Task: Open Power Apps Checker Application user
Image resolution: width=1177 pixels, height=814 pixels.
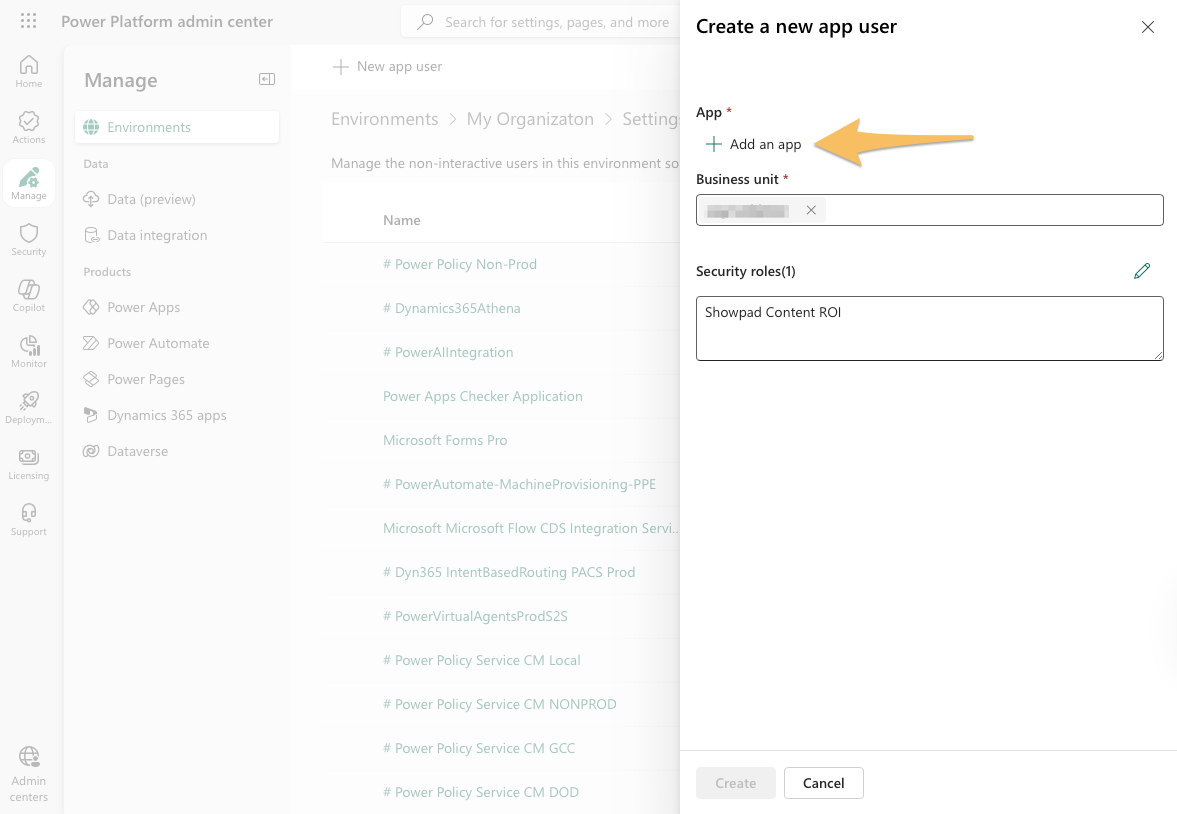Action: [482, 396]
